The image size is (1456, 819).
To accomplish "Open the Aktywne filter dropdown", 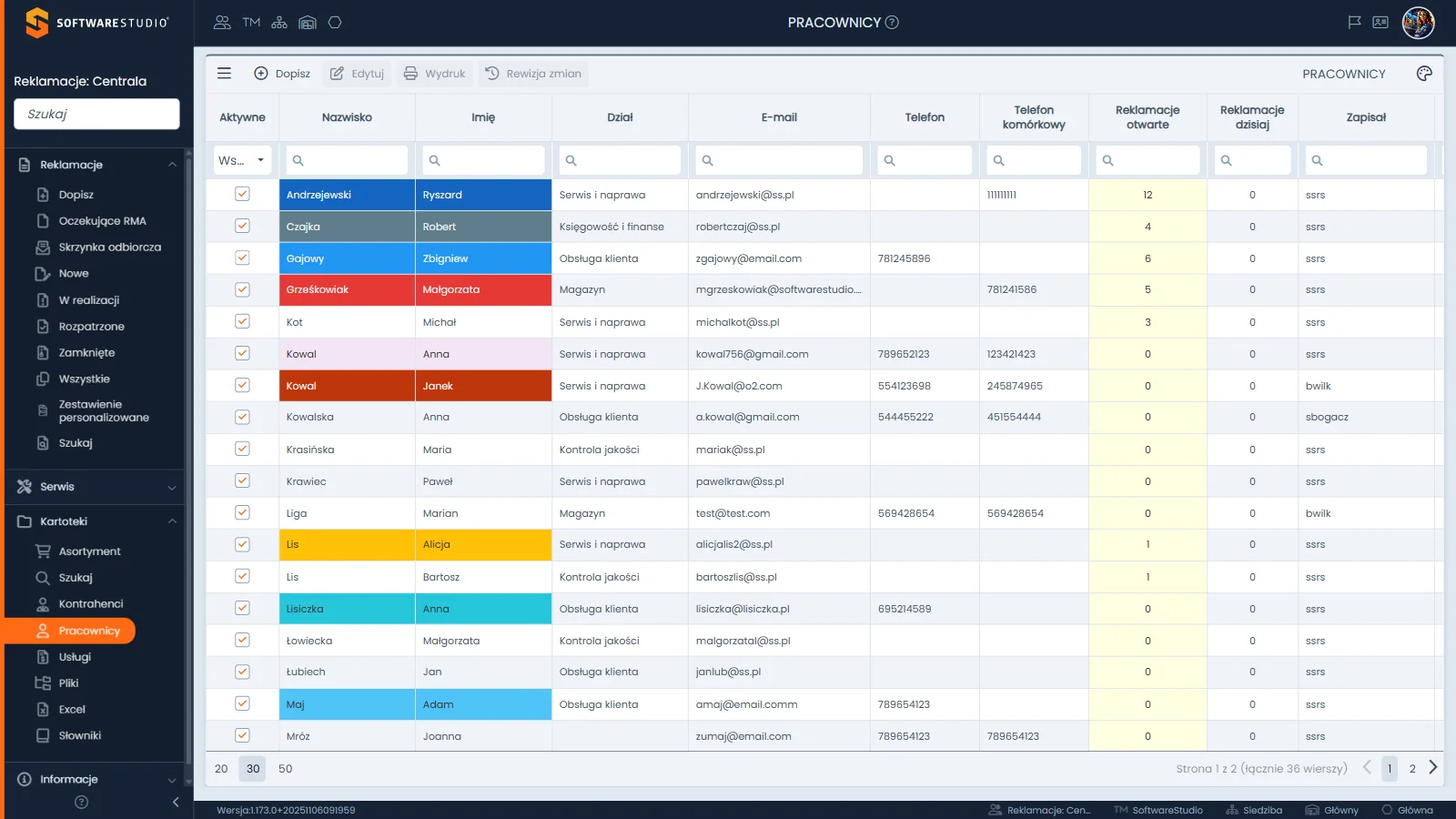I will 242,160.
